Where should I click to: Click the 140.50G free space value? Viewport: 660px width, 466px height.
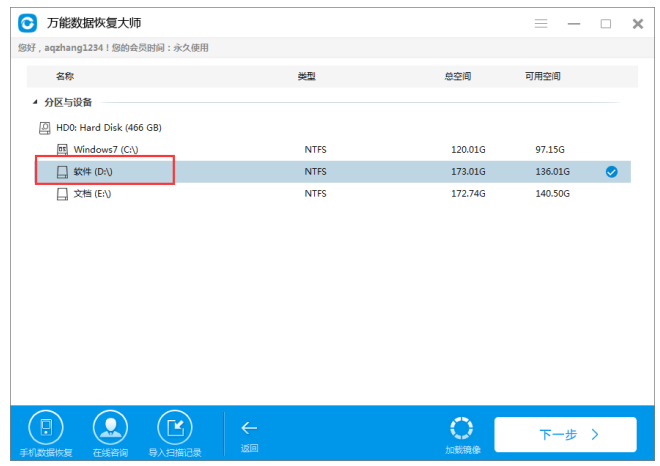[552, 194]
